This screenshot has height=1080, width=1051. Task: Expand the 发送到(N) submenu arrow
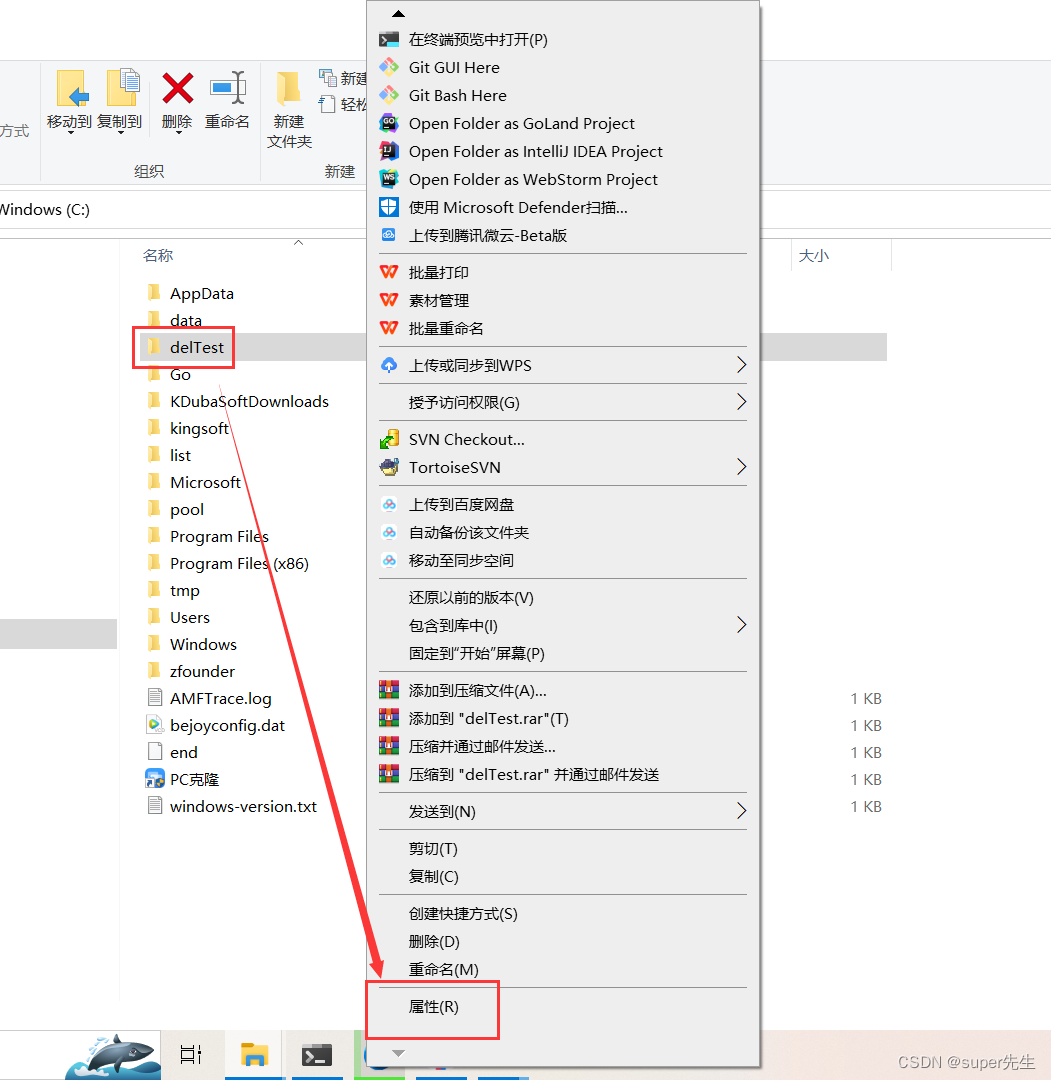pyautogui.click(x=741, y=811)
